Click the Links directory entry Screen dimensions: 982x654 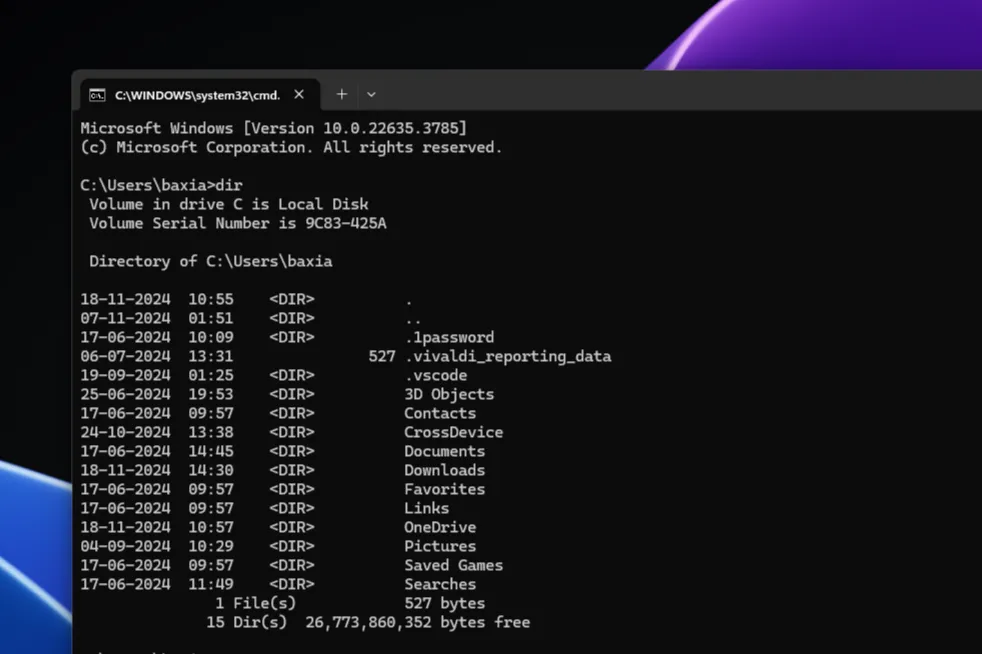pyautogui.click(x=426, y=509)
